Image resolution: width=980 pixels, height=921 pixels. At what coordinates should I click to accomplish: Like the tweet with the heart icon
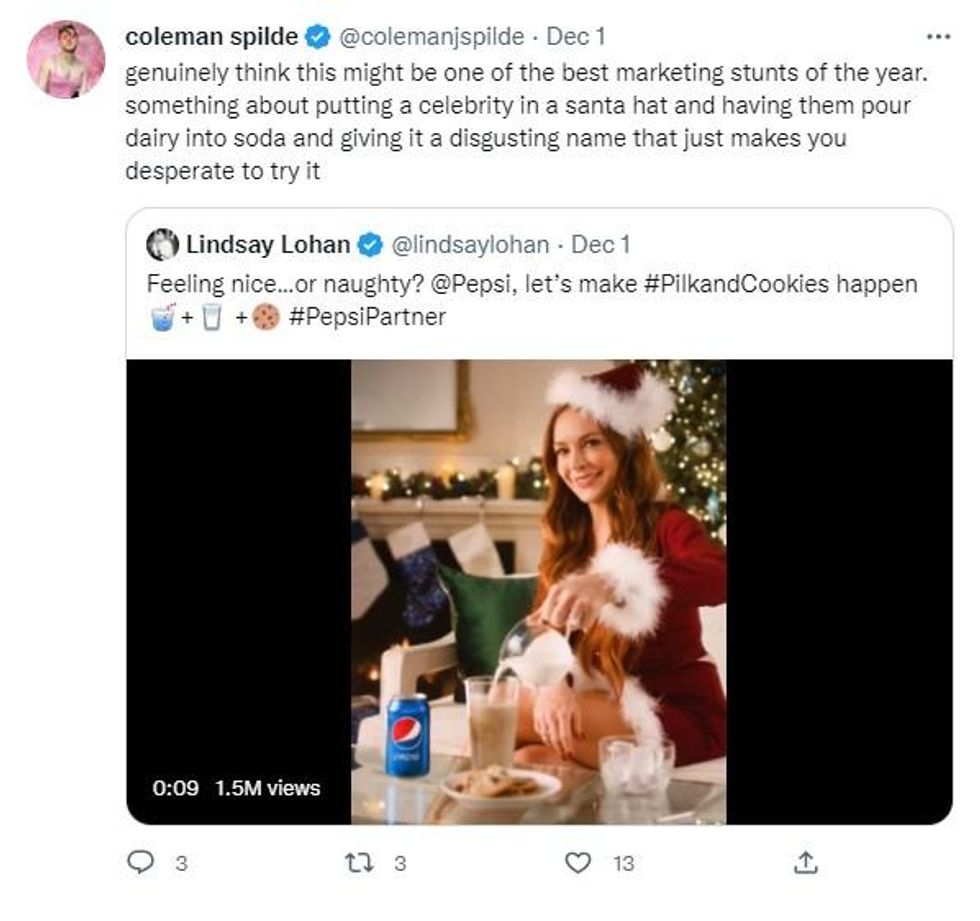[578, 862]
